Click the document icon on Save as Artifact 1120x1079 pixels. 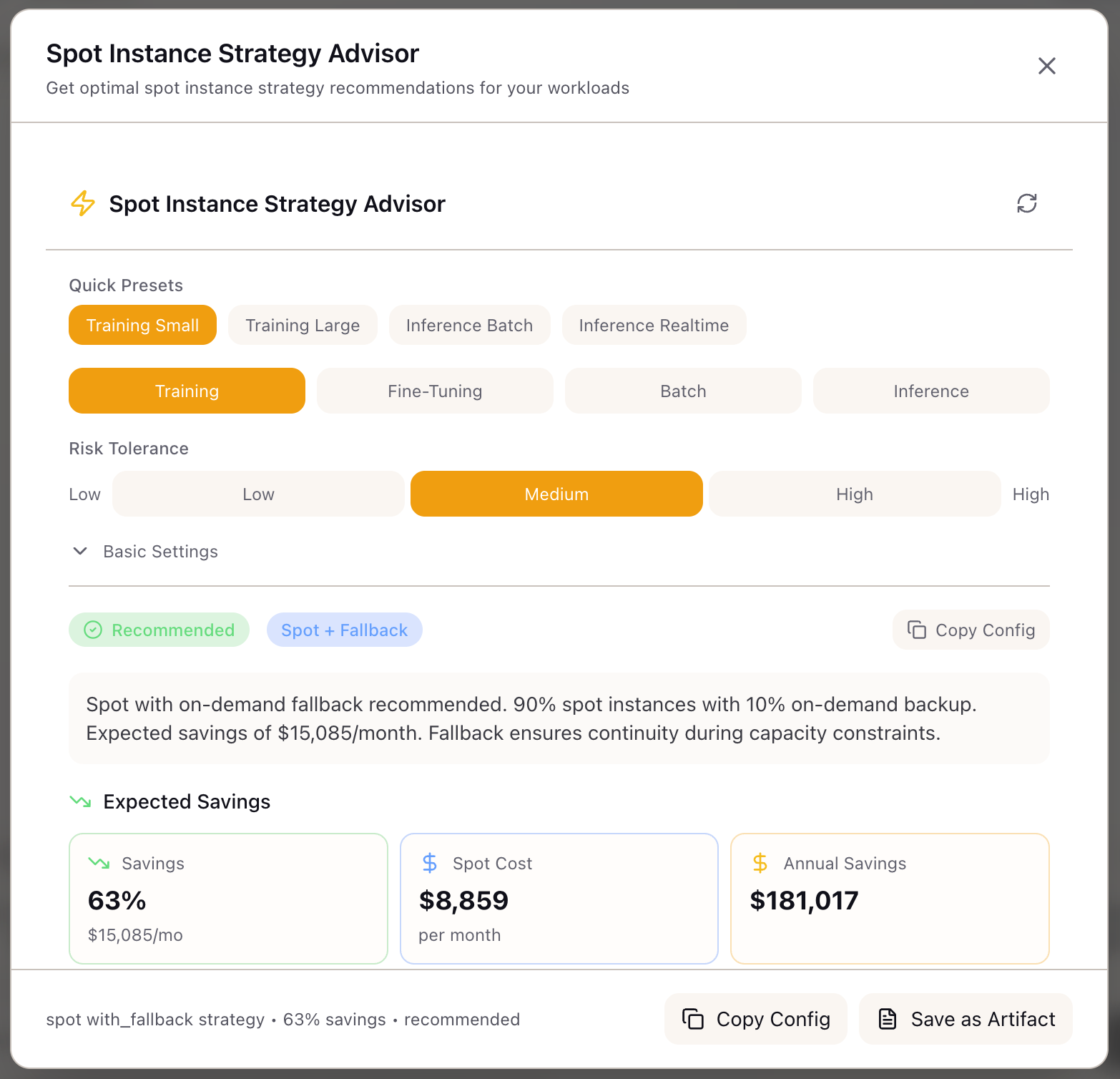887,1019
